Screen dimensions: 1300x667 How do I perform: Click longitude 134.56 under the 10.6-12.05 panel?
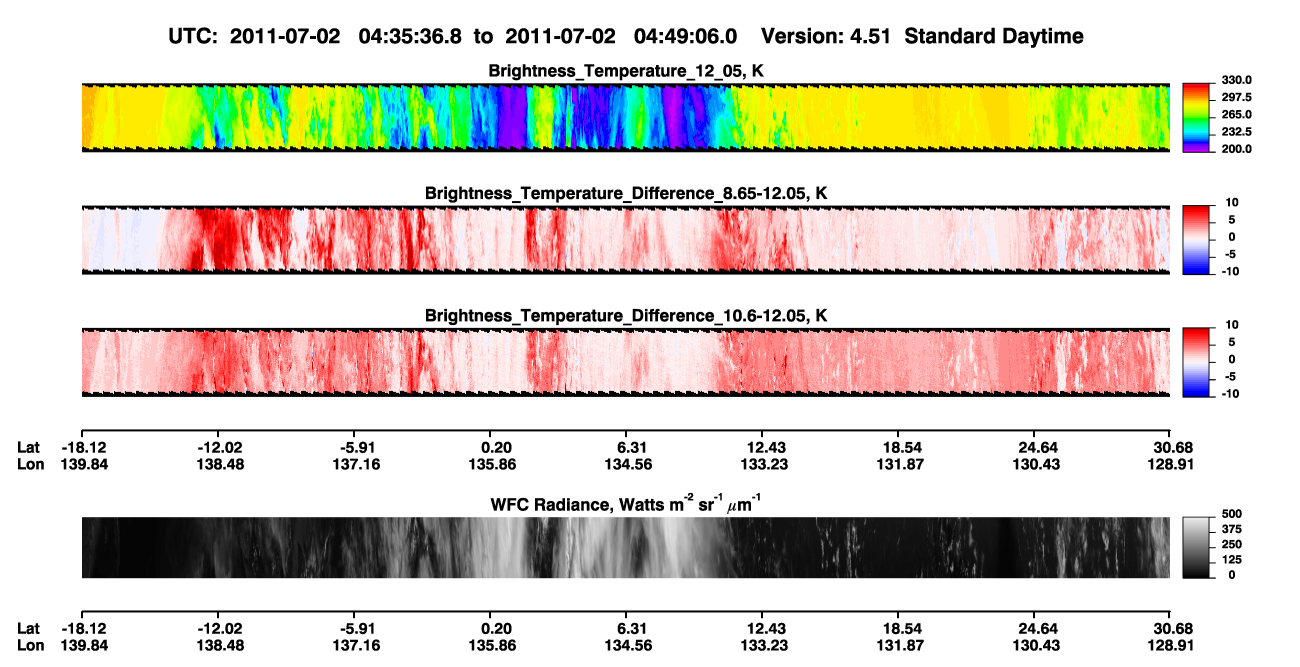[630, 464]
